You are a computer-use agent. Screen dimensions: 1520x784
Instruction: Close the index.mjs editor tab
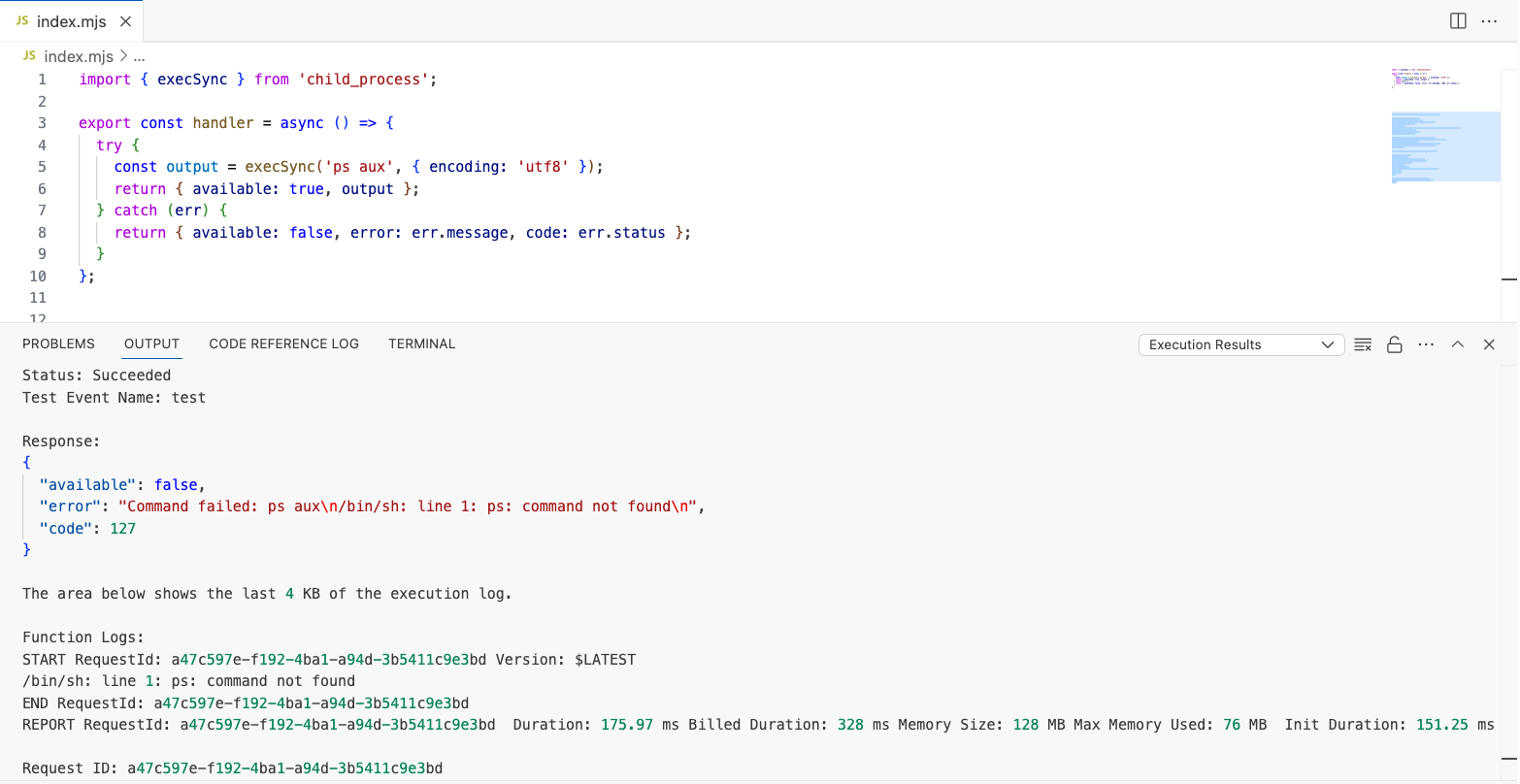coord(125,21)
